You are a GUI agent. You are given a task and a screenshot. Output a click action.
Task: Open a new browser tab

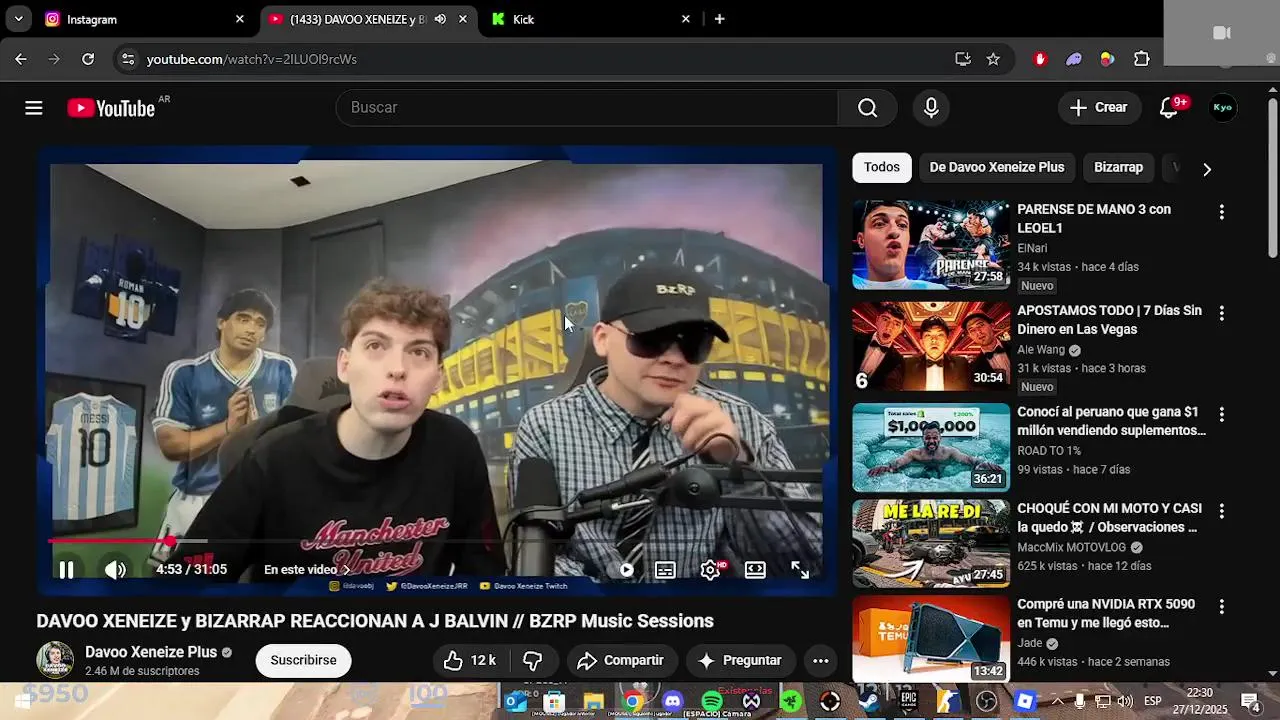click(x=719, y=19)
